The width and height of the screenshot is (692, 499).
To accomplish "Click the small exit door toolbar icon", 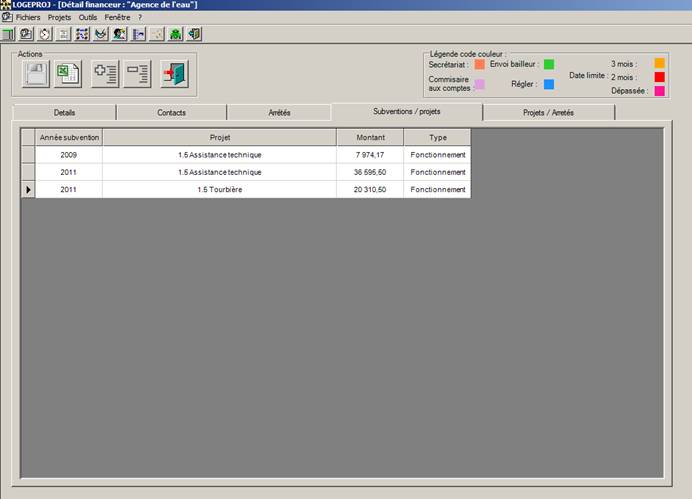I will point(194,34).
